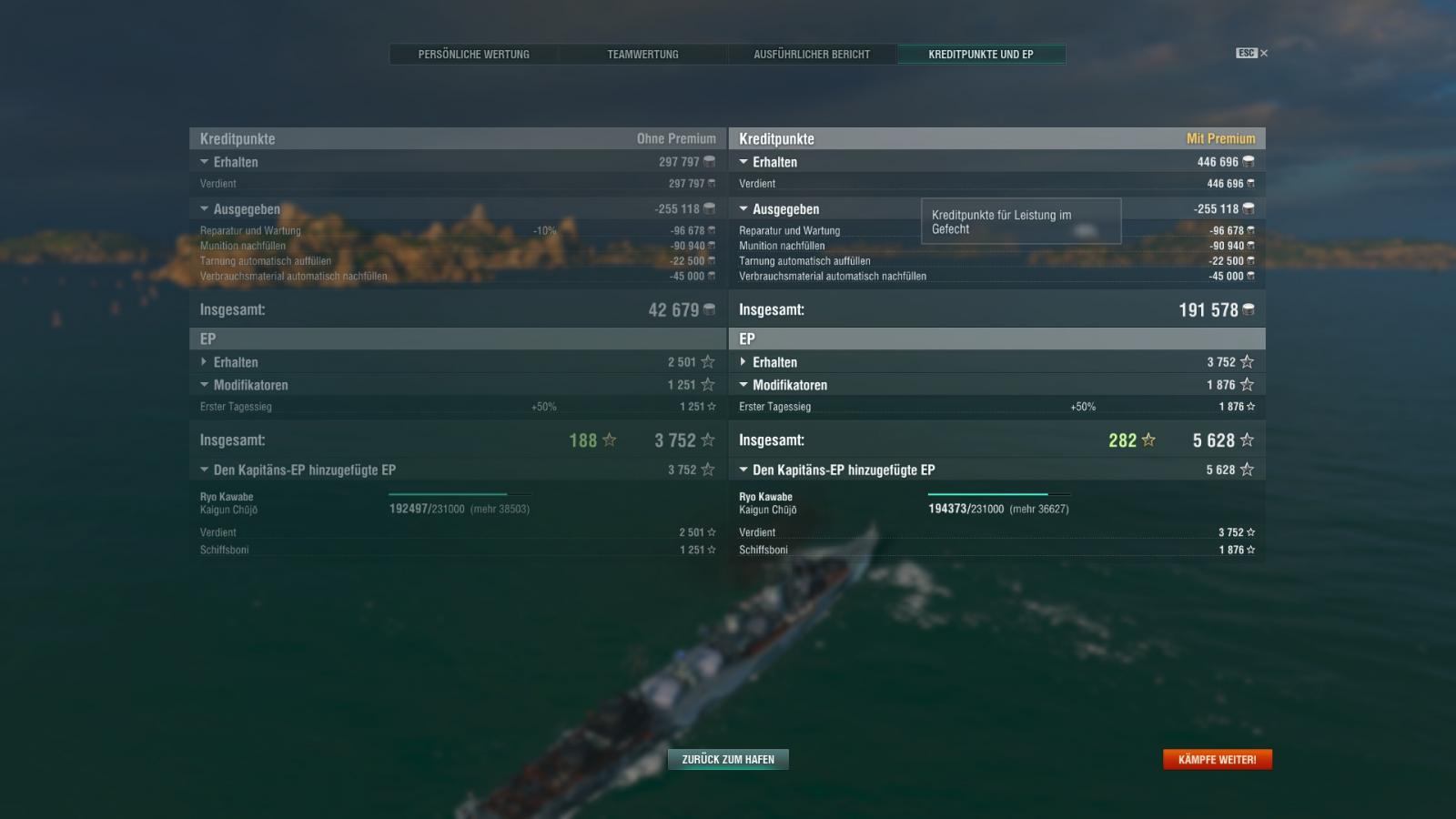The height and width of the screenshot is (819, 1456).
Task: Open Ausführlicher Bericht tab
Action: point(812,55)
